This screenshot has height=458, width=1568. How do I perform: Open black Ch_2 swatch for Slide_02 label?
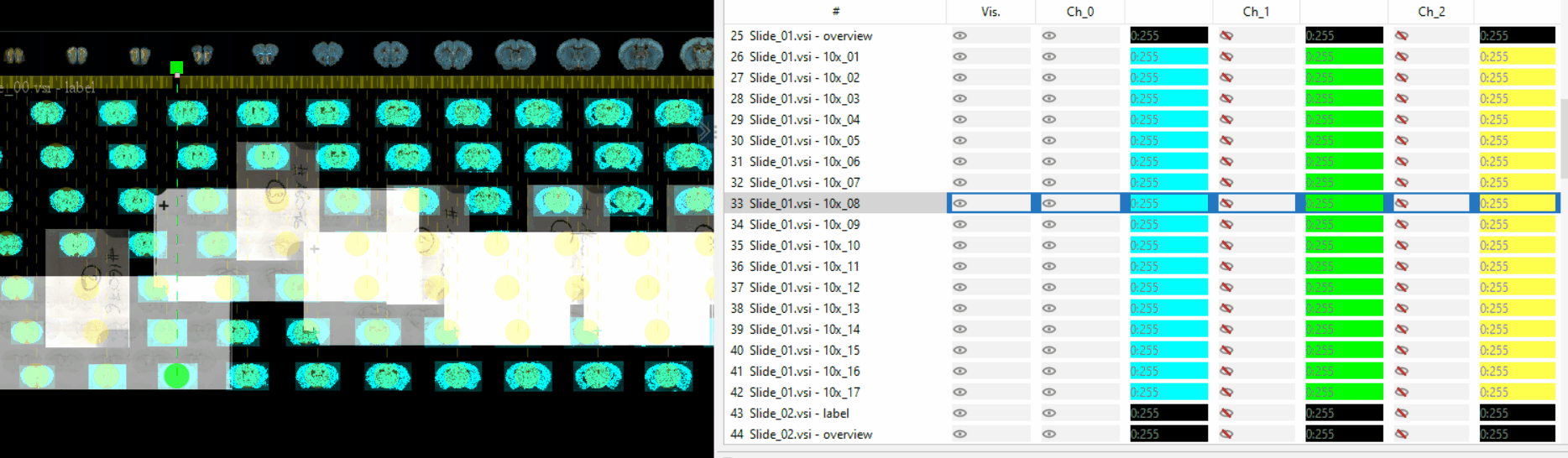pos(1518,413)
